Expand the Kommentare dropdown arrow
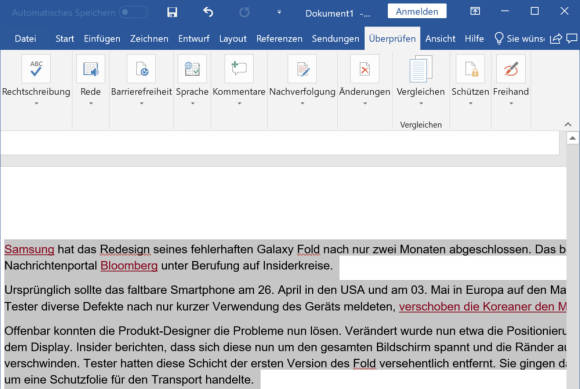The width and height of the screenshot is (580, 389). click(239, 103)
